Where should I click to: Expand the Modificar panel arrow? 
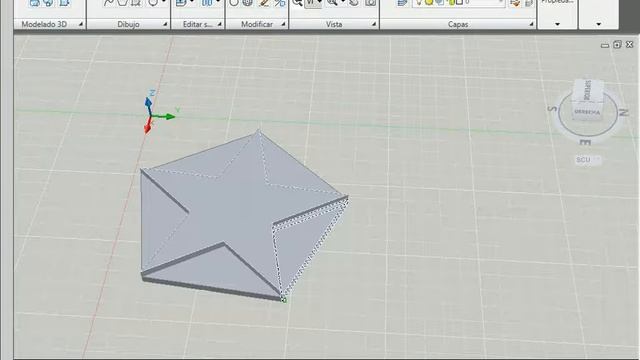tap(283, 24)
